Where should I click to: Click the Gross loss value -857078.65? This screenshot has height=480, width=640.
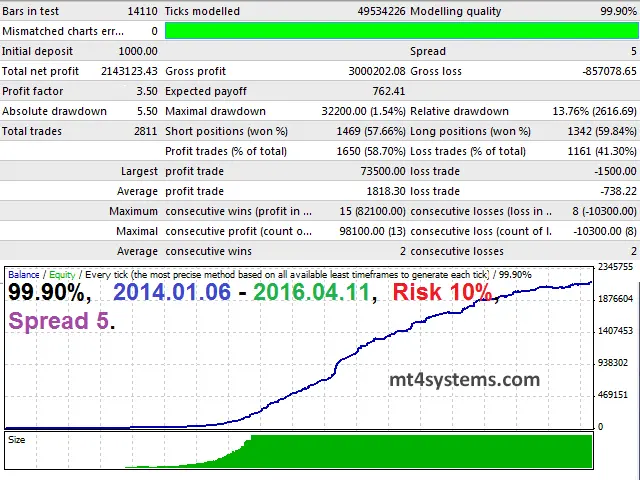click(x=605, y=71)
